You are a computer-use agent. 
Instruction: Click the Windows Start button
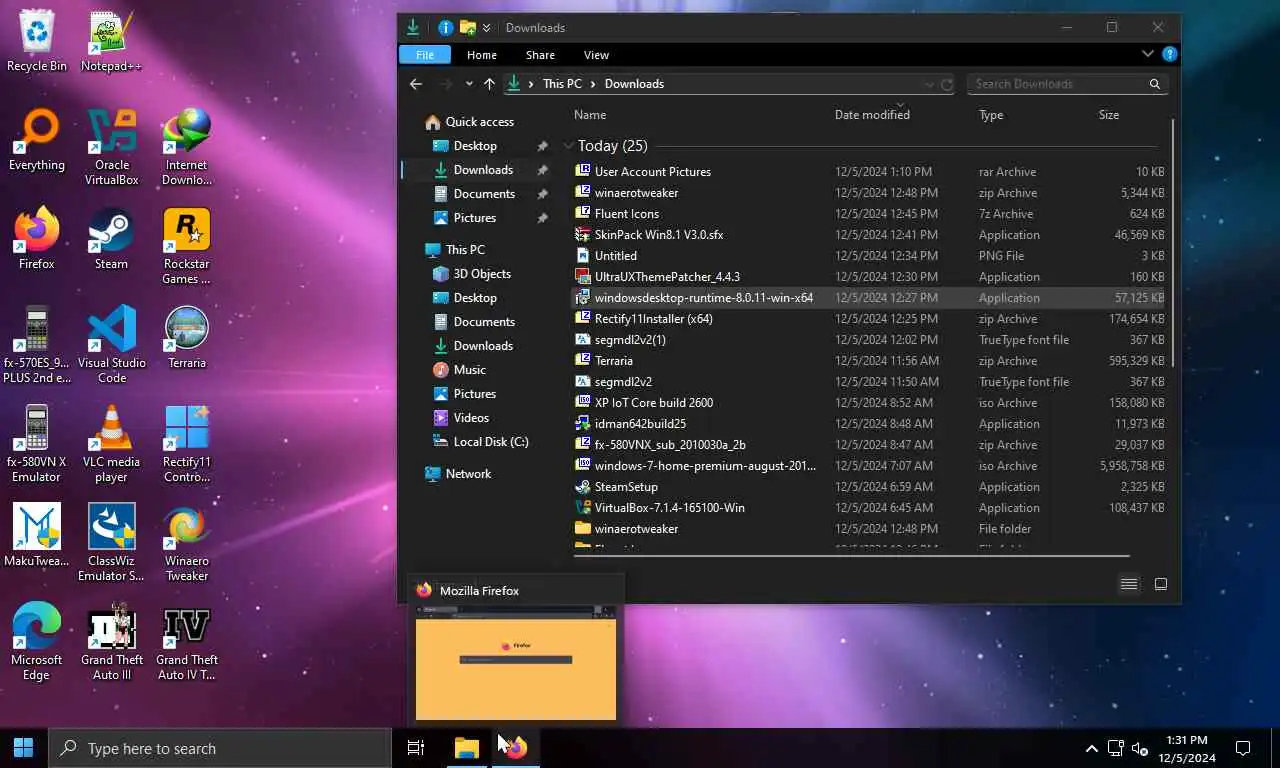point(24,748)
